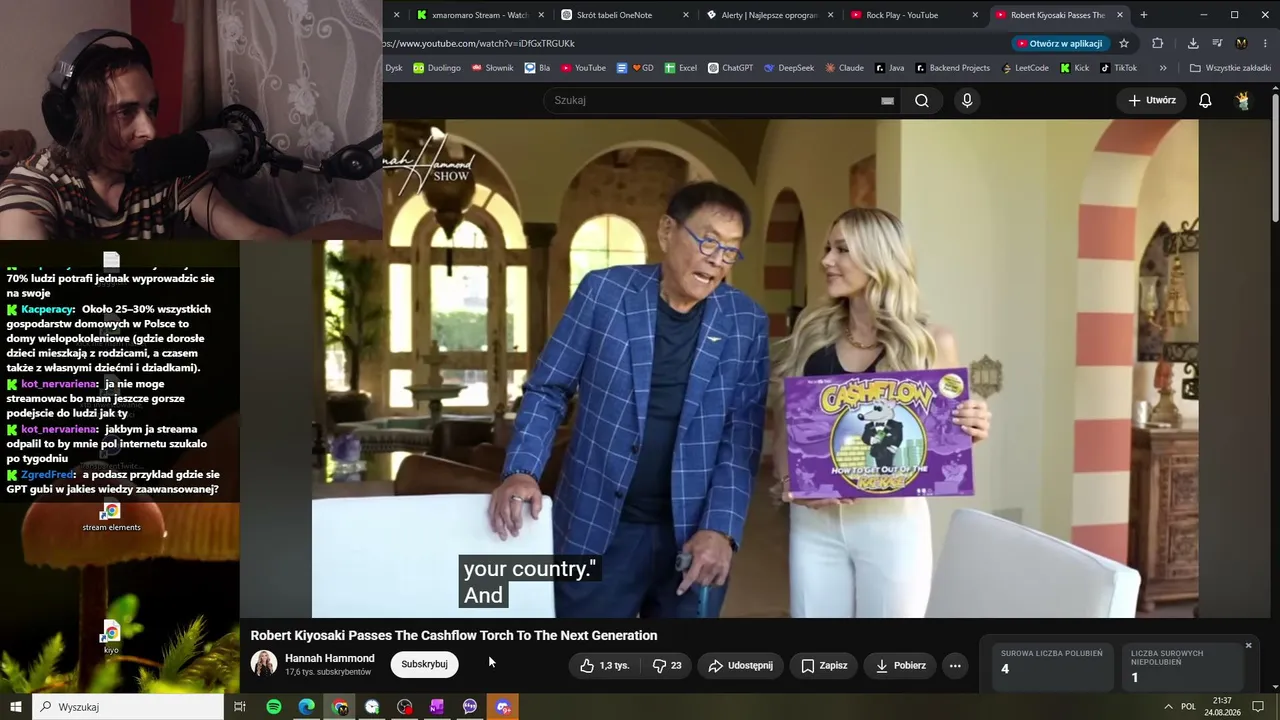This screenshot has width=1280, height=720.
Task: Click the video player showing Cashflow game
Action: (755, 368)
